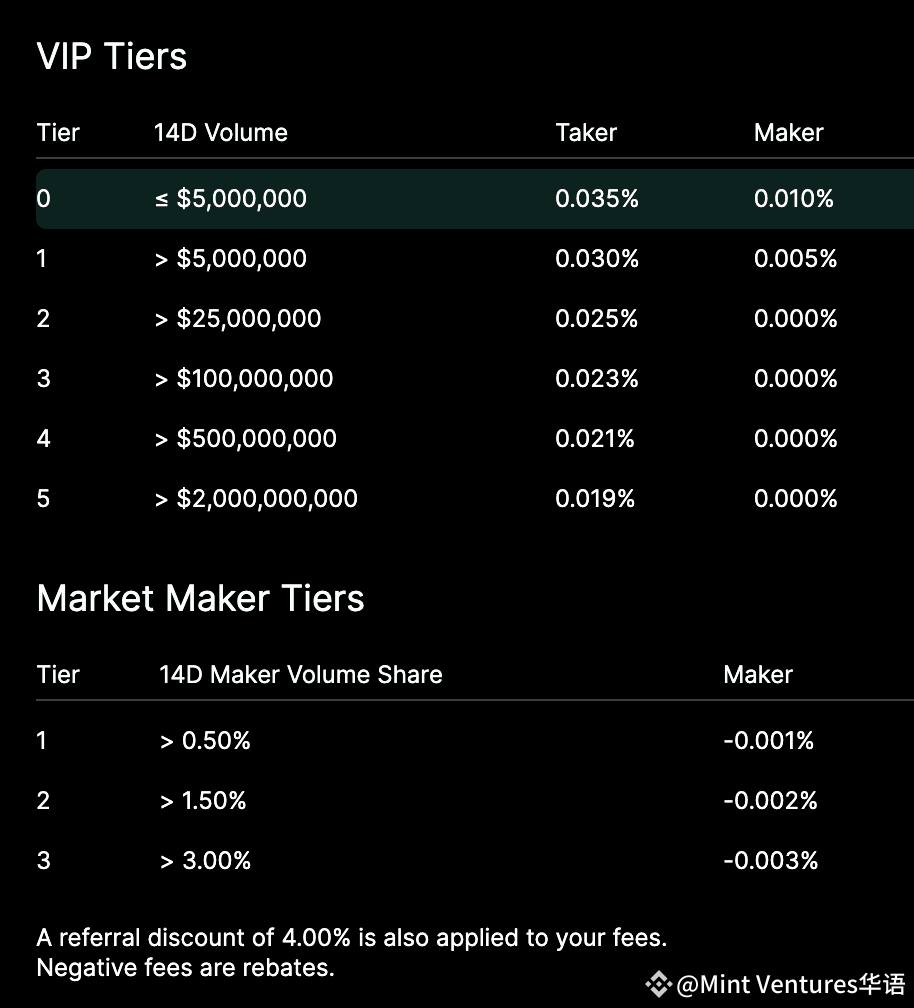The image size is (914, 1008).
Task: Open the @Mint Ventures watermark text
Action: pyautogui.click(x=791, y=985)
